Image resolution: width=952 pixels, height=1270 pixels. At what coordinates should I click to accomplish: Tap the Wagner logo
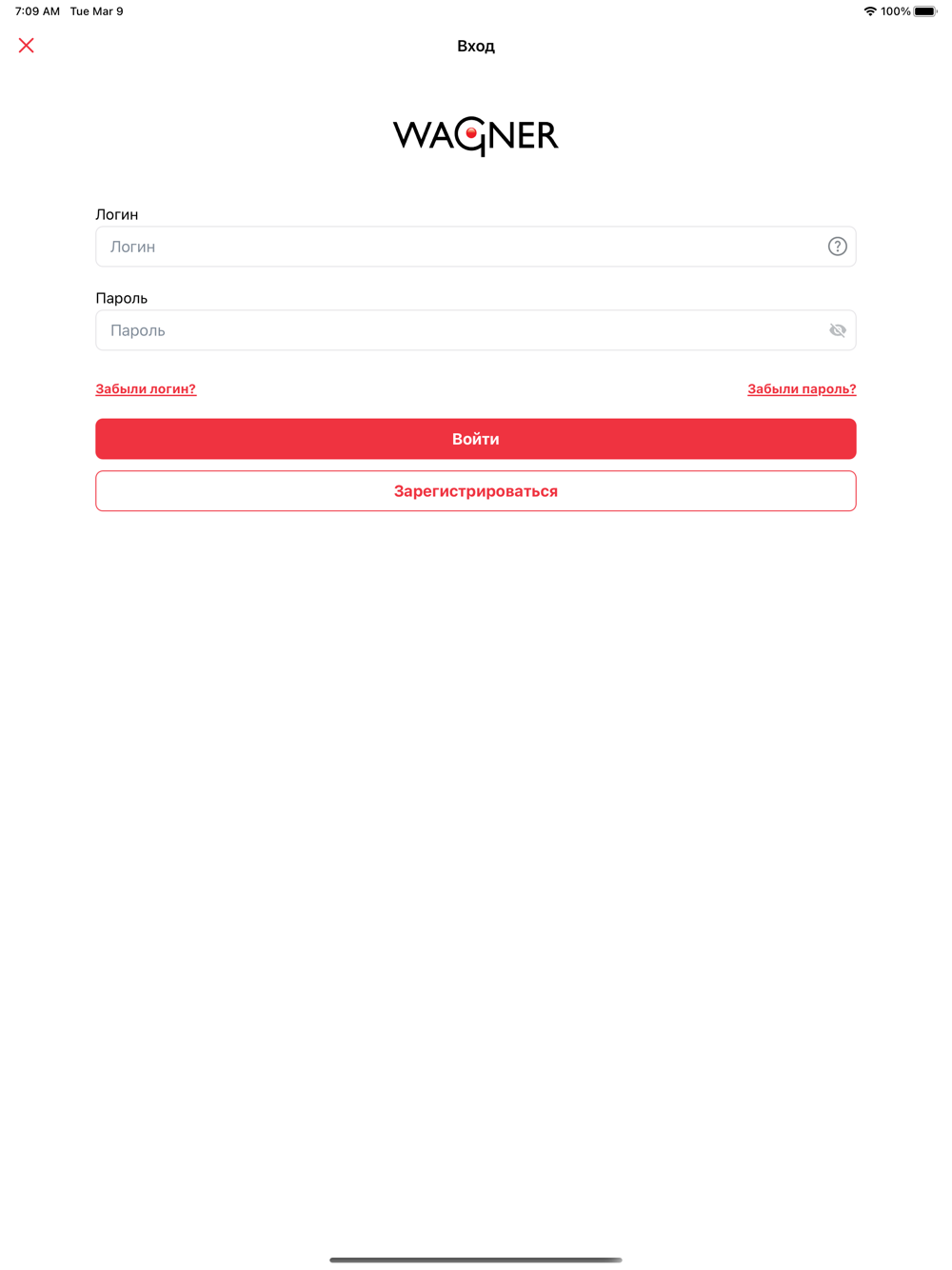476,136
